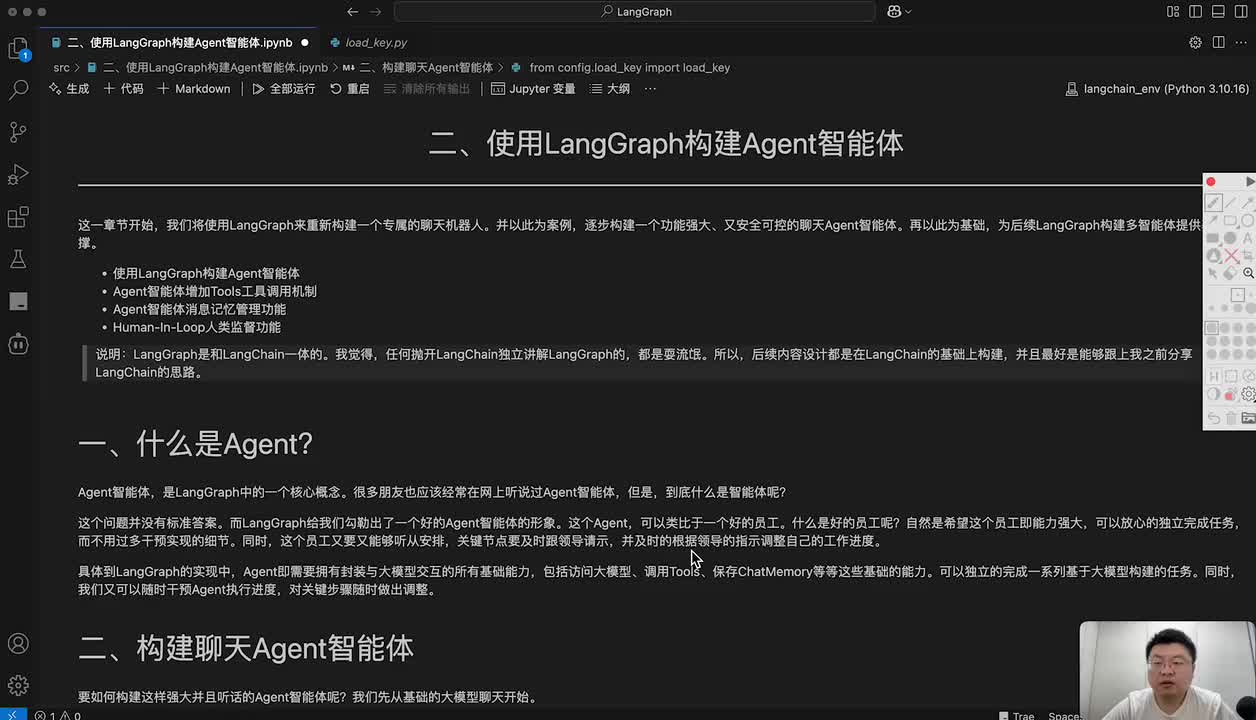Select the line tool in annotation toolbar
The height and width of the screenshot is (720, 1256).
(x=1231, y=203)
